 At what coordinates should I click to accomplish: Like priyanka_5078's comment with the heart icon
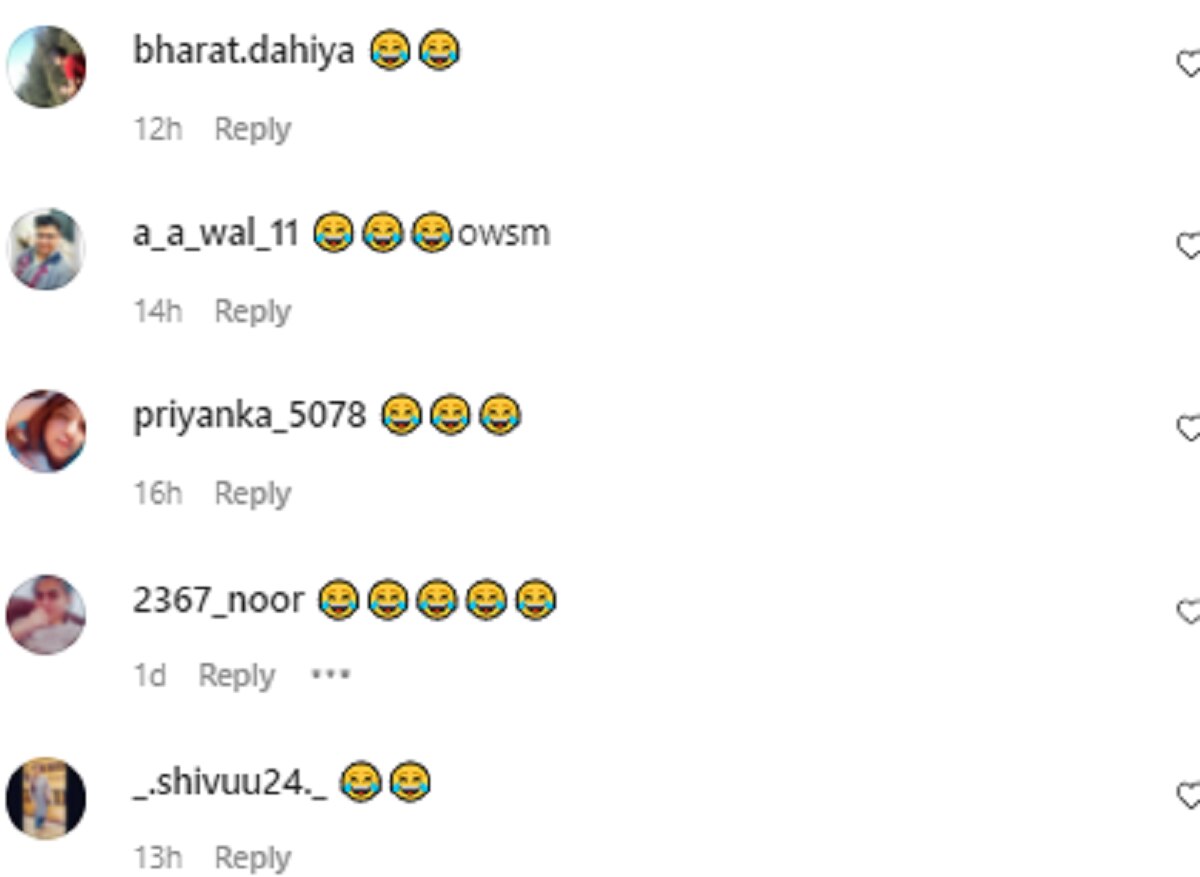coord(1188,428)
